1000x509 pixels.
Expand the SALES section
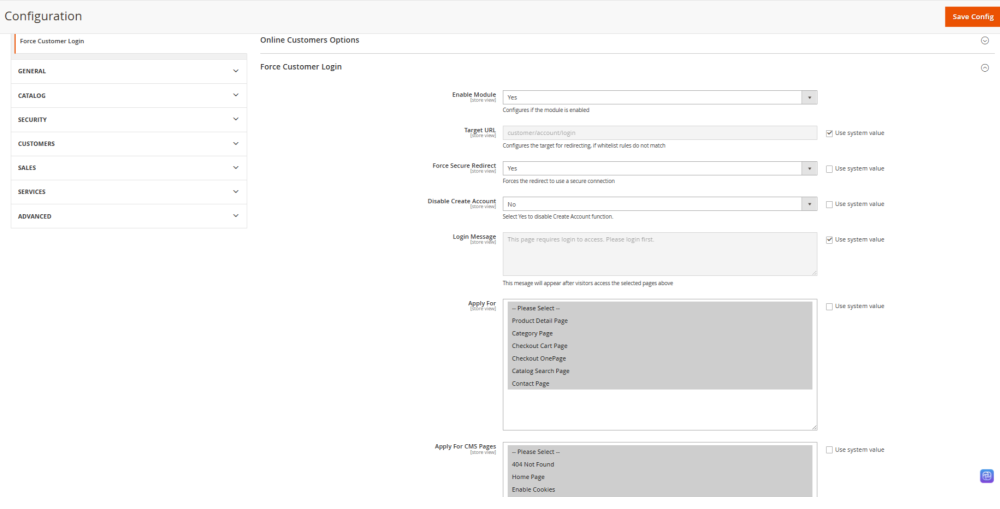tap(129, 168)
